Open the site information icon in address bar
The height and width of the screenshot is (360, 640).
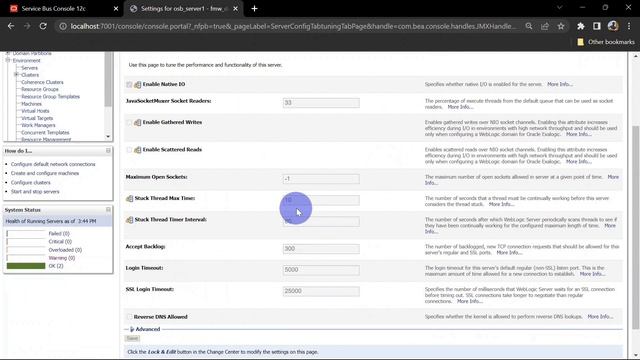(63, 26)
